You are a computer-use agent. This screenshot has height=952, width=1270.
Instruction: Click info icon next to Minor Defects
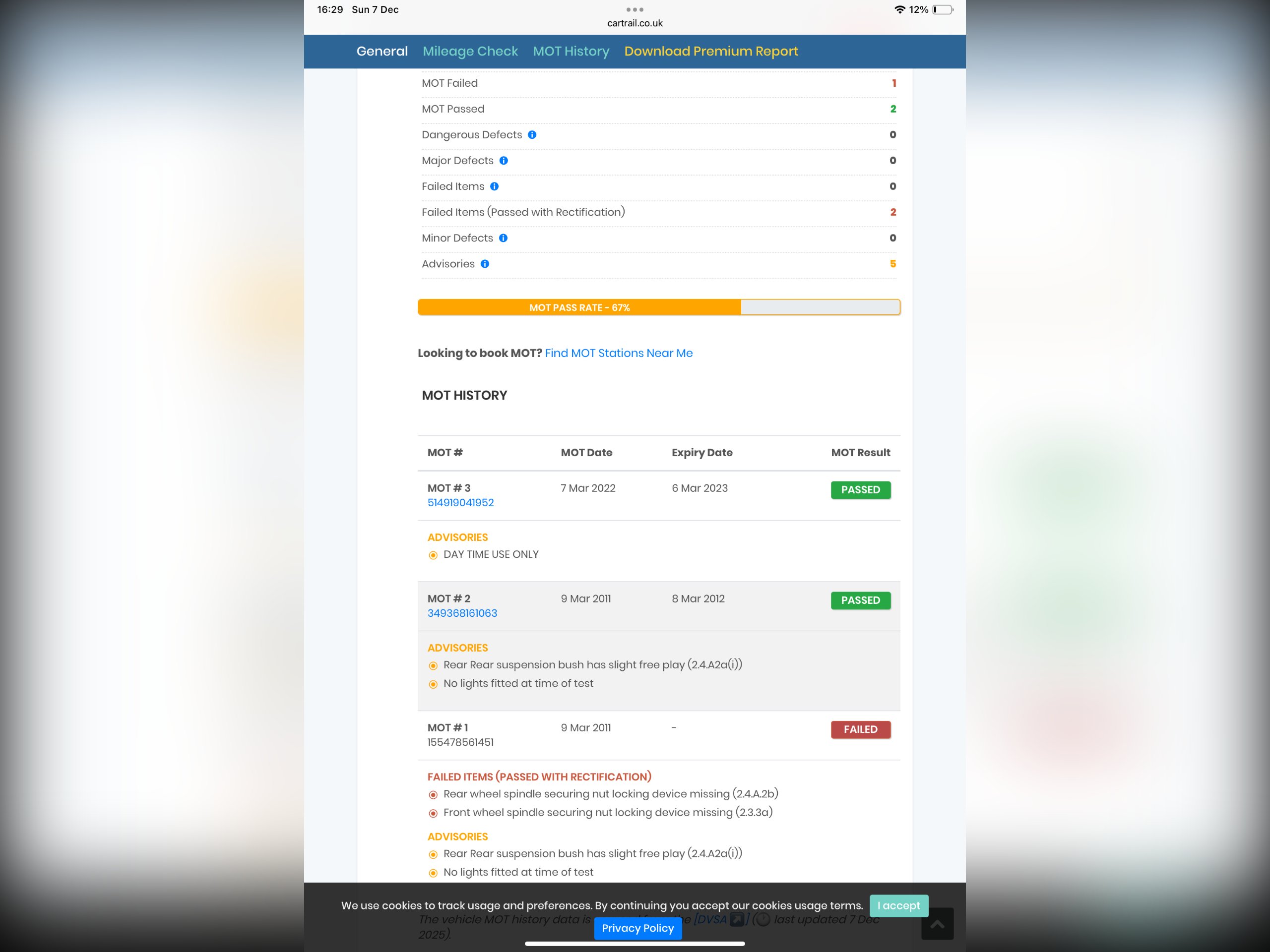(503, 238)
